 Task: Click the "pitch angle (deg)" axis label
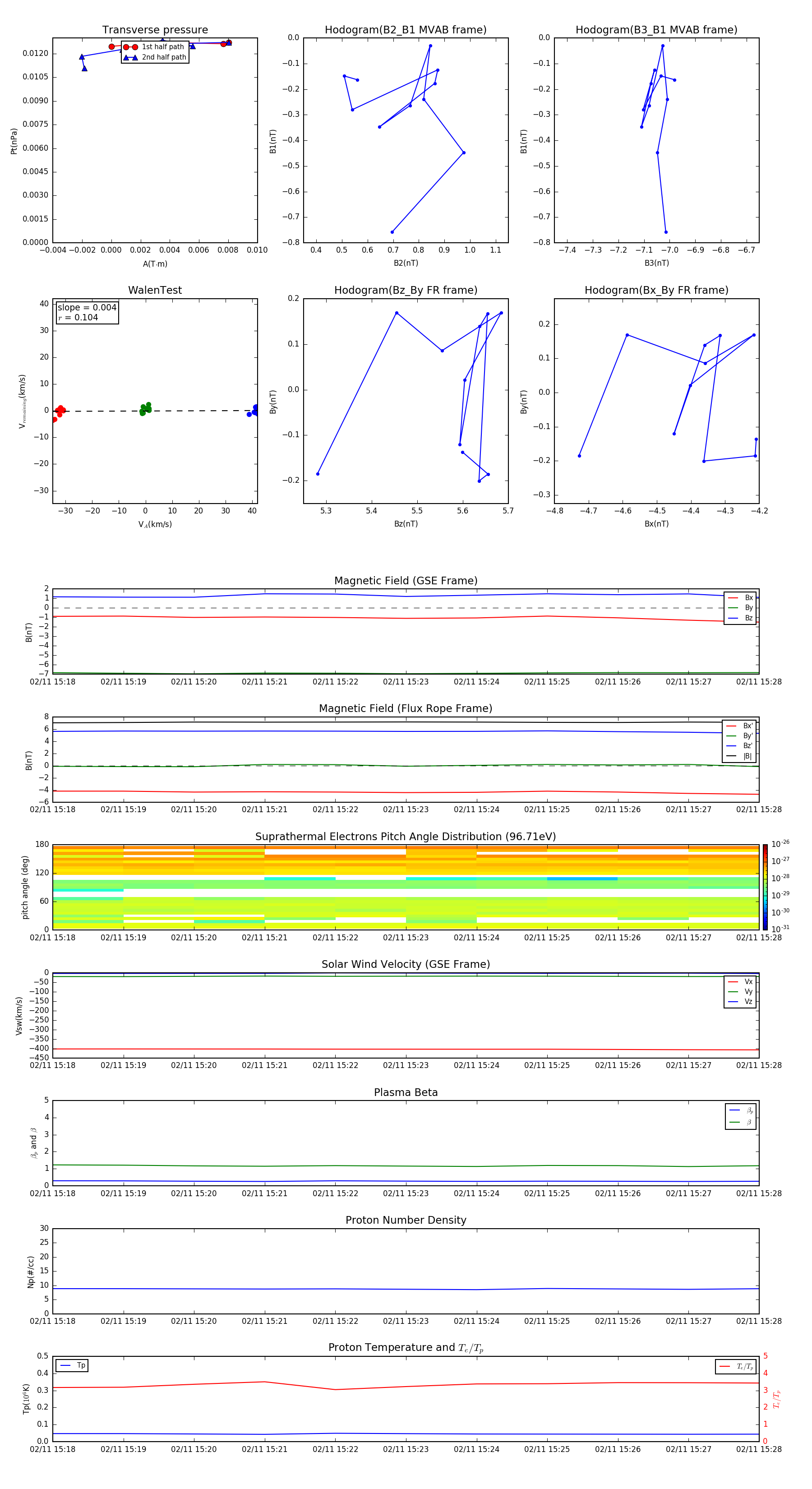25,887
